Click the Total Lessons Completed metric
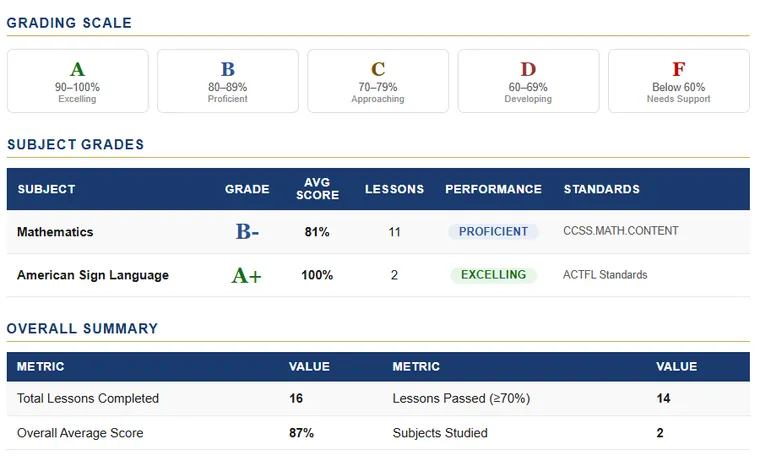 point(88,398)
